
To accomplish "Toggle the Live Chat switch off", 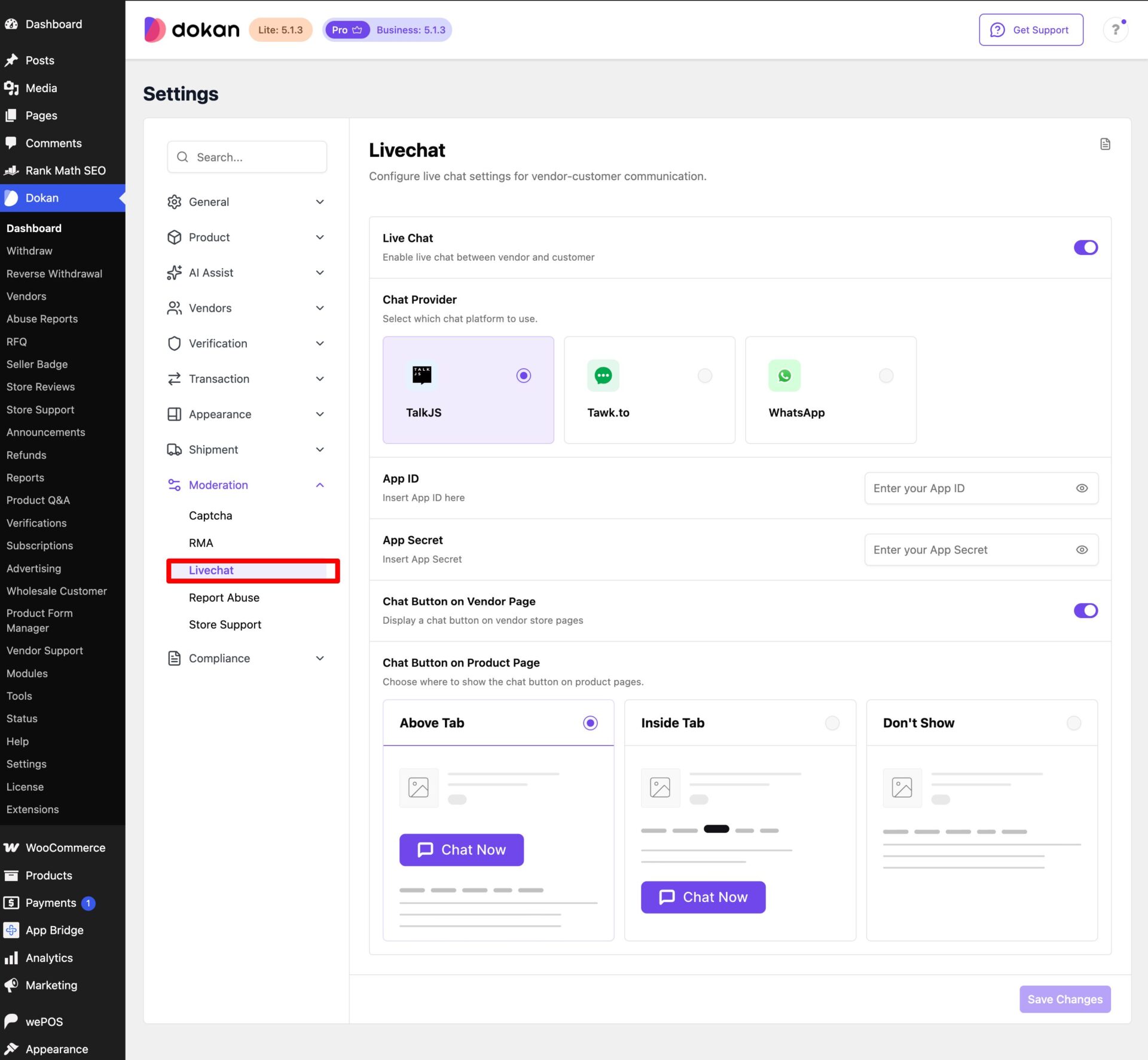I will [1086, 248].
